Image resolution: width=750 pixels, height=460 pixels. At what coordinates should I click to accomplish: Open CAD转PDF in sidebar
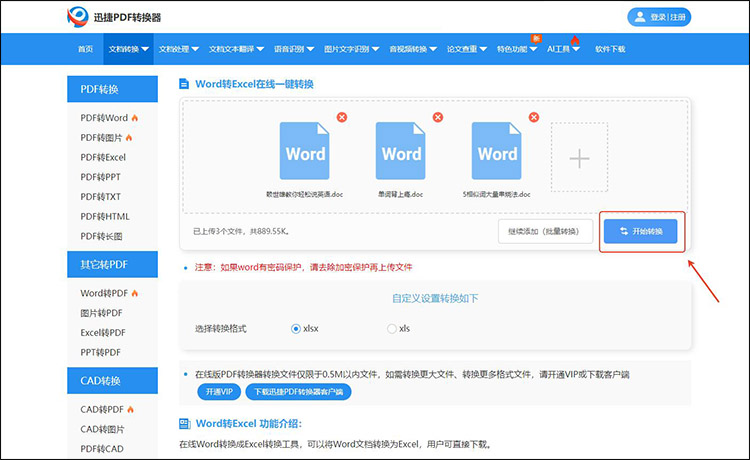(x=102, y=409)
